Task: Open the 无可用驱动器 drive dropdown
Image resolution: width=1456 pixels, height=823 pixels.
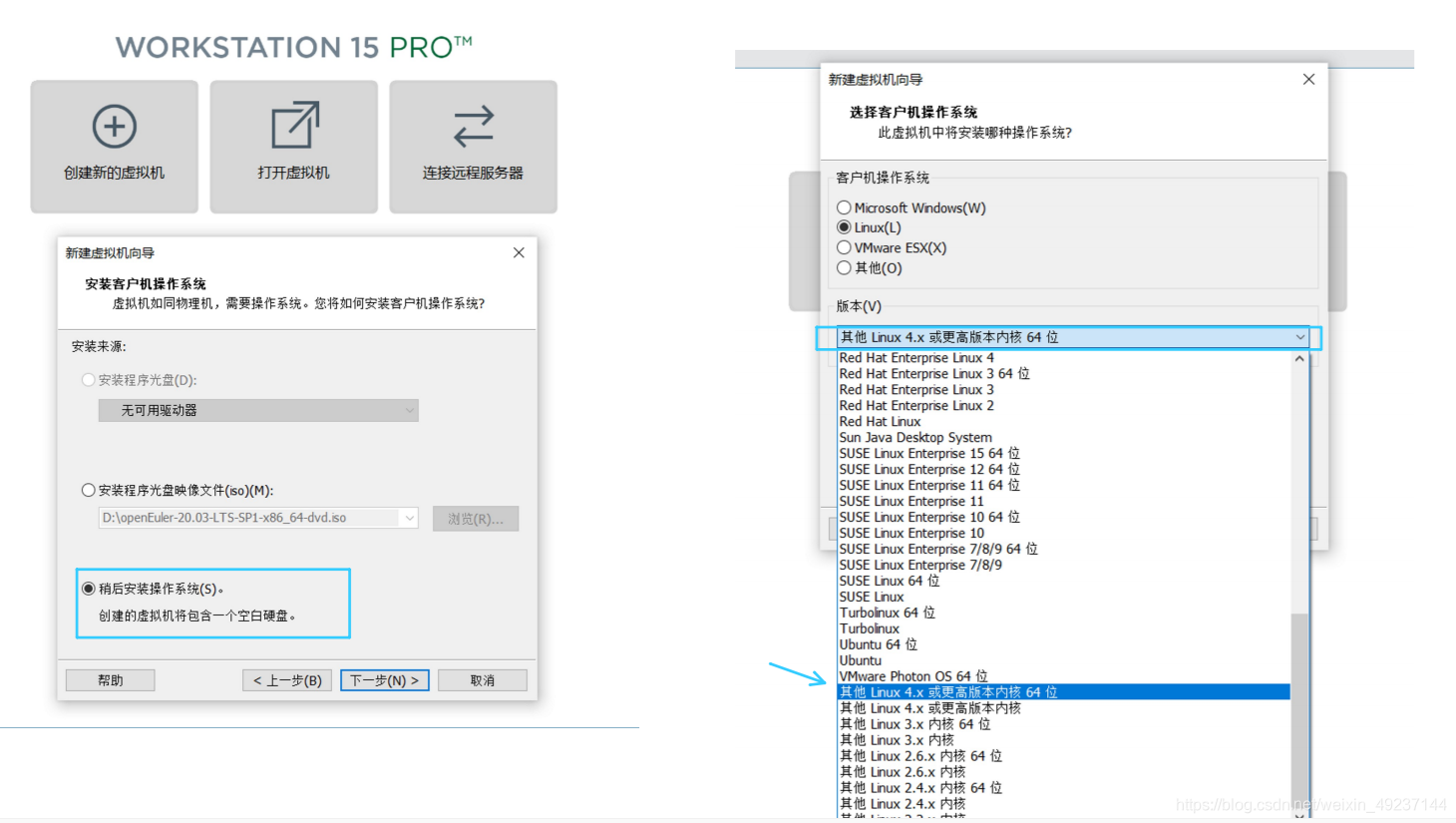Action: (258, 410)
